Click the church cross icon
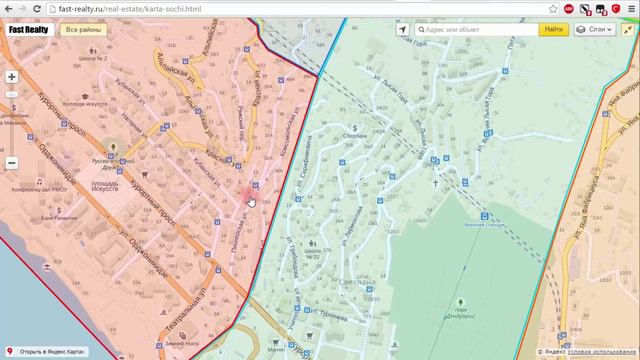Screen dimensions: 640x360 pyautogui.click(x=436, y=183)
